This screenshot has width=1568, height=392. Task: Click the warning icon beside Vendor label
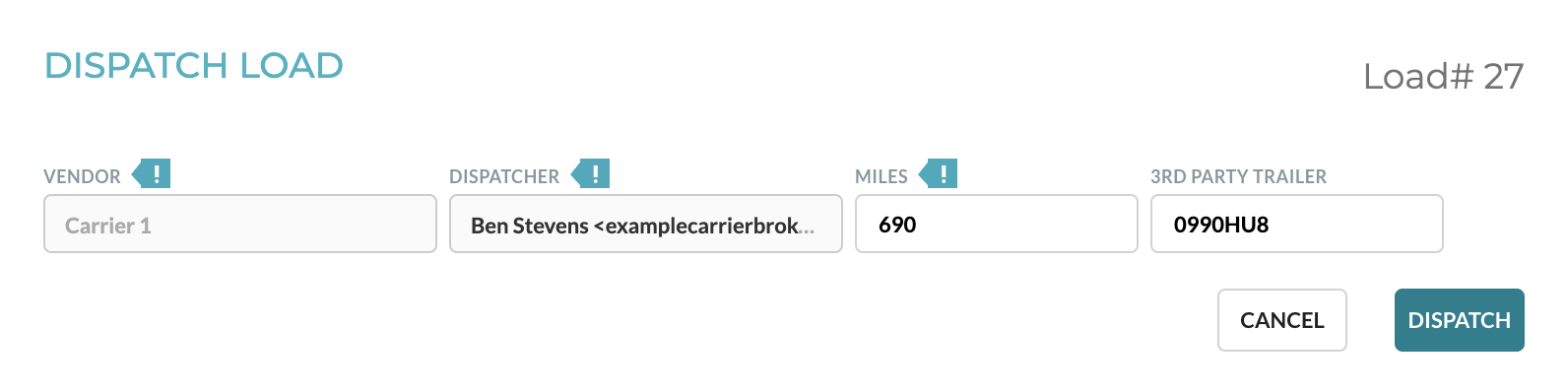152,174
